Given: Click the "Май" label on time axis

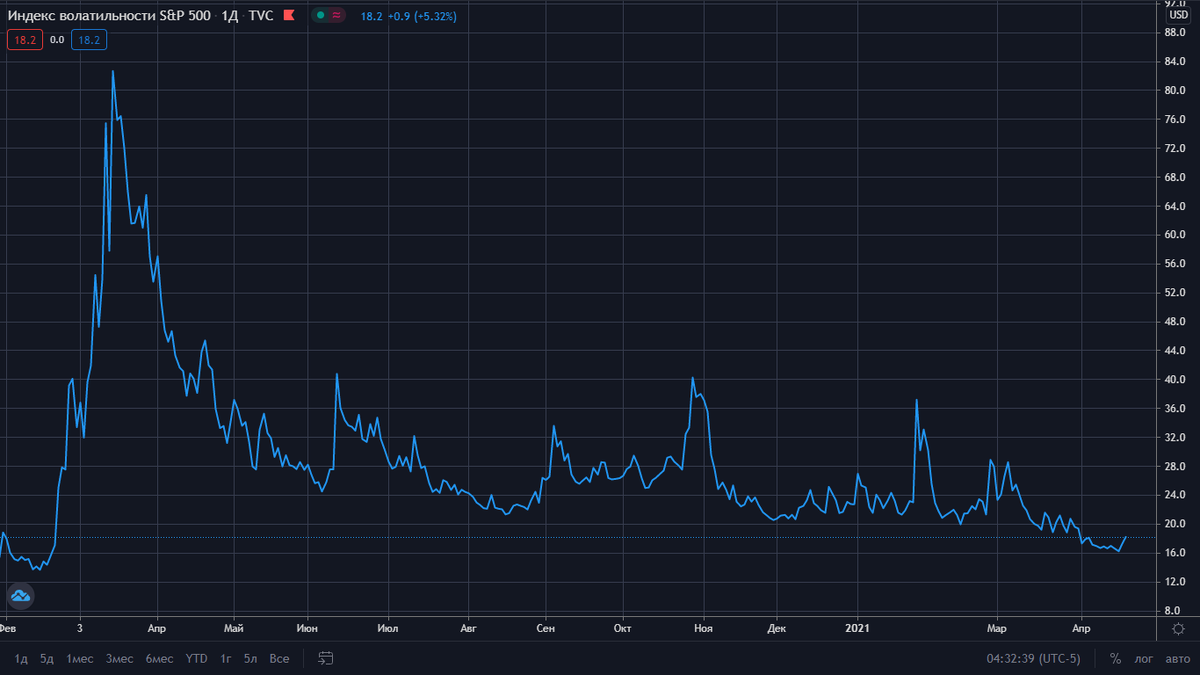Looking at the screenshot, I should coord(234,629).
